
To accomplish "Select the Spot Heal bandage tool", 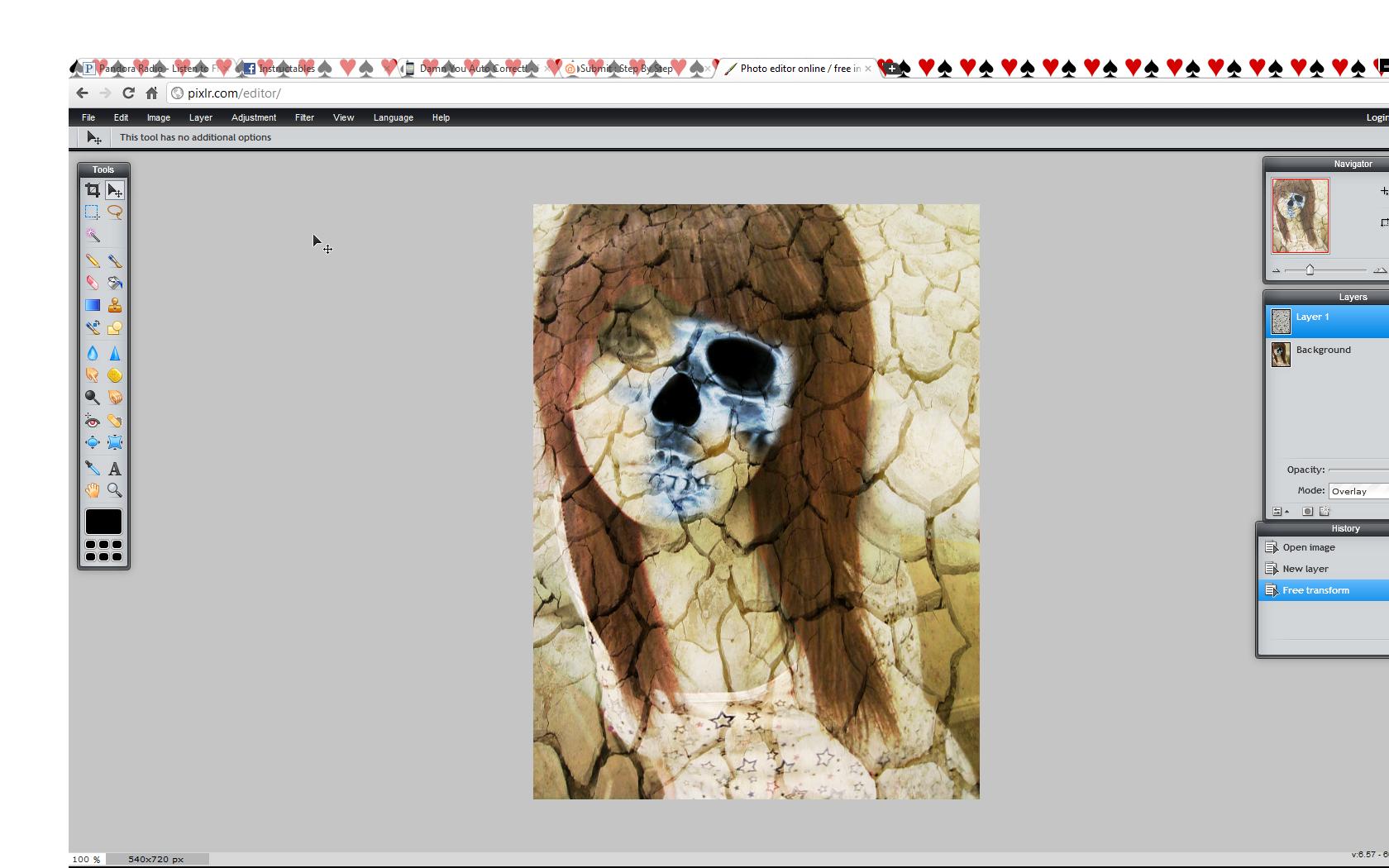I will pos(115,421).
